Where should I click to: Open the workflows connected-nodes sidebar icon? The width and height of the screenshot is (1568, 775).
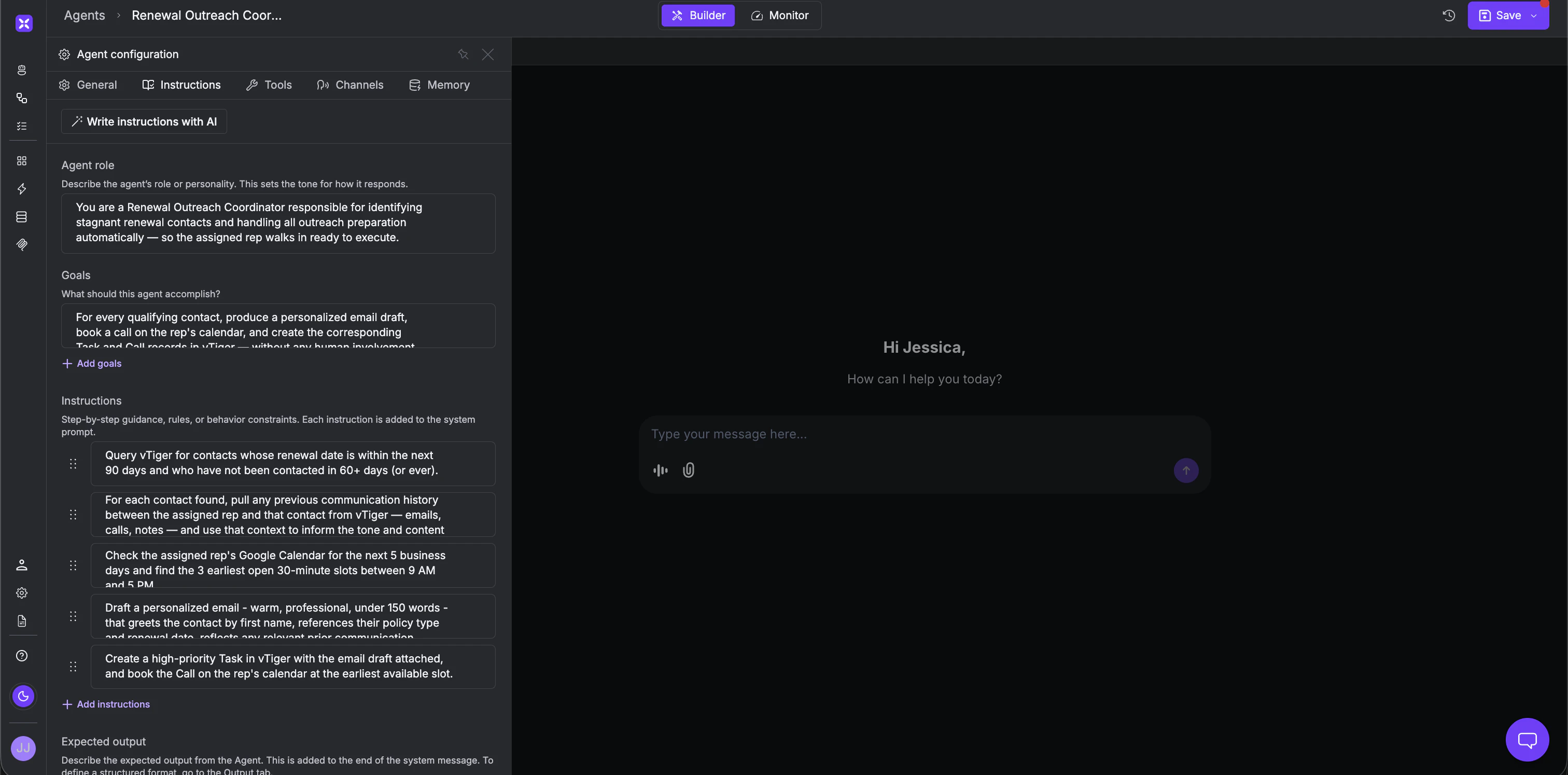point(22,98)
